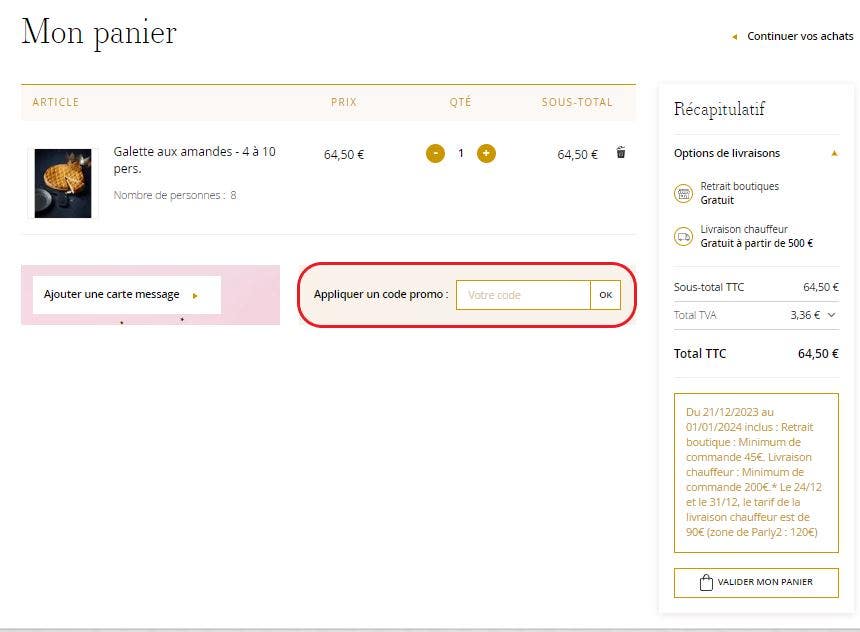Image resolution: width=860 pixels, height=632 pixels.
Task: Click the Sous-total TTC row label
Action: pos(709,287)
